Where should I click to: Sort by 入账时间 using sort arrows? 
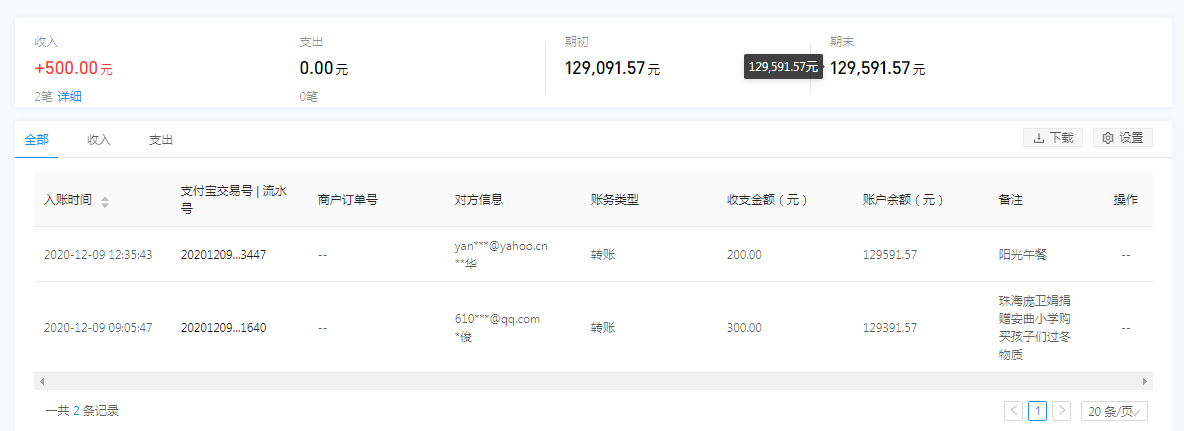click(x=105, y=201)
